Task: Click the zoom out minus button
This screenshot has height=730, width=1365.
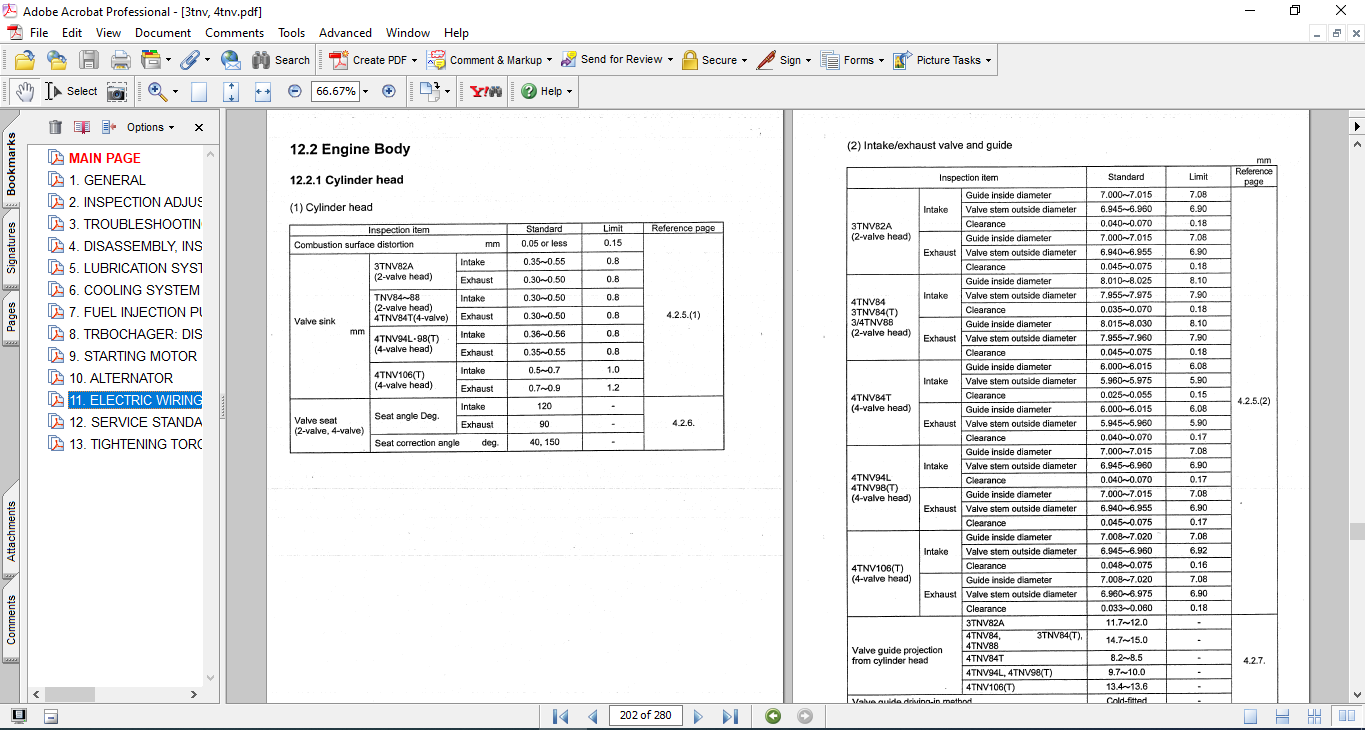Action: (x=294, y=91)
